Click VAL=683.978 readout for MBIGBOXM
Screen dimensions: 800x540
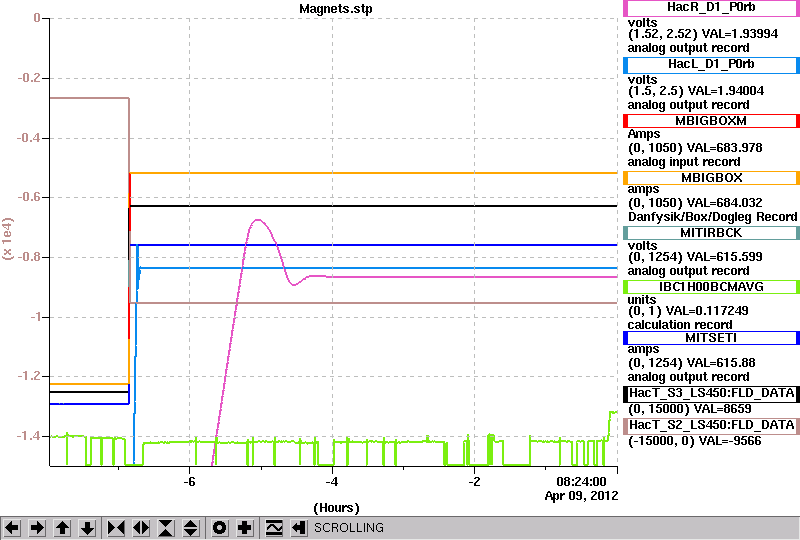coord(724,148)
